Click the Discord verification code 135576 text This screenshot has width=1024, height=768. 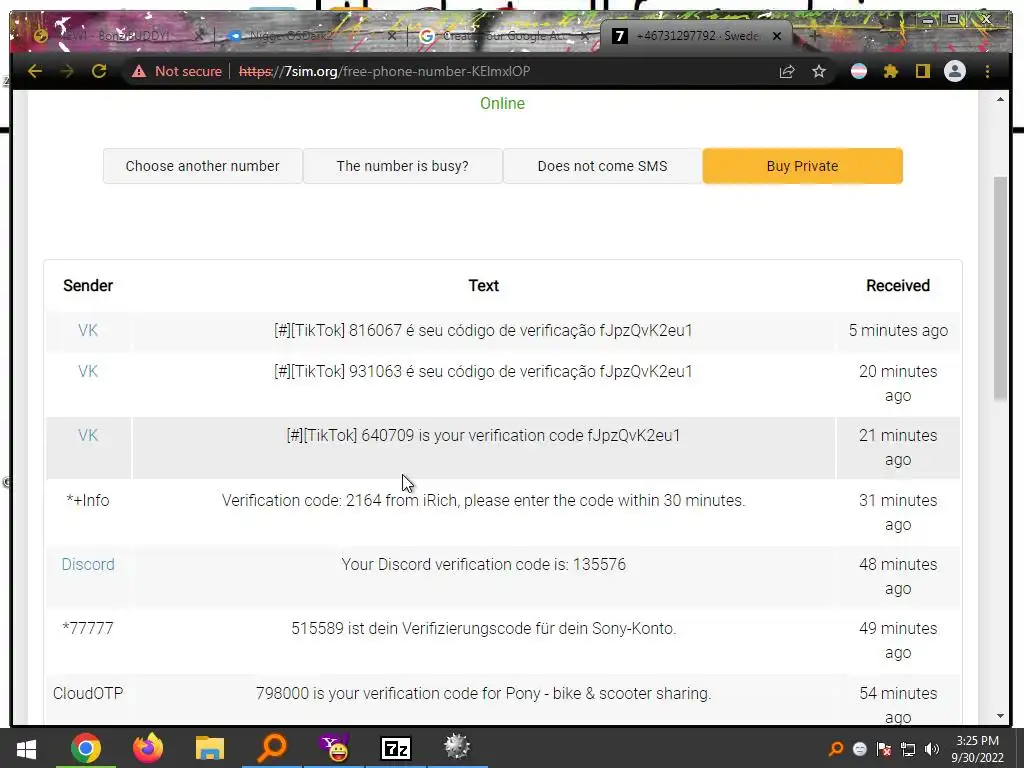[x=483, y=564]
